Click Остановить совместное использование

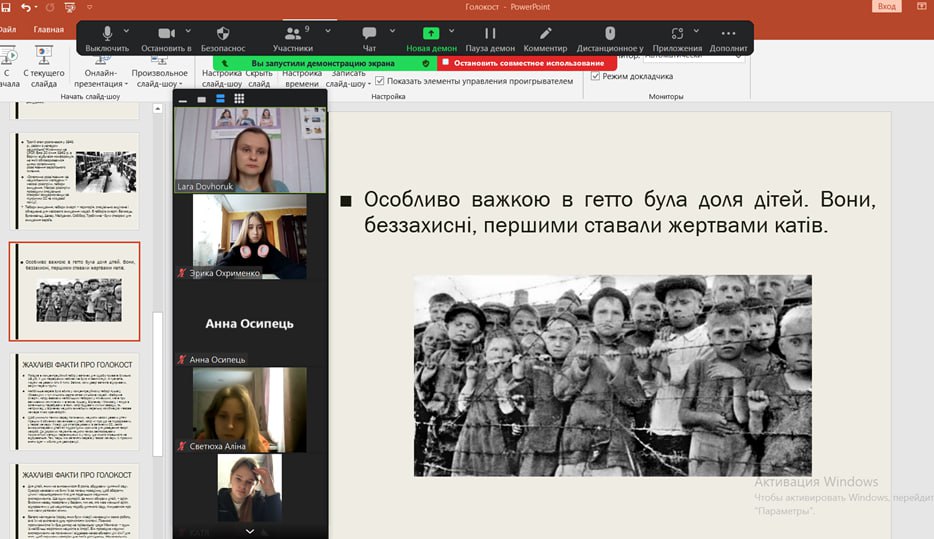click(527, 63)
